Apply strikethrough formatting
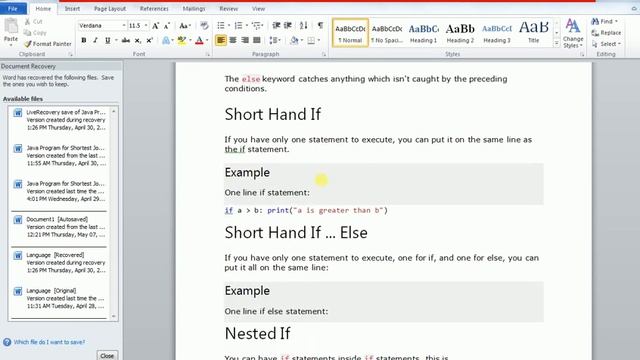The height and width of the screenshot is (360, 640). (x=126, y=40)
